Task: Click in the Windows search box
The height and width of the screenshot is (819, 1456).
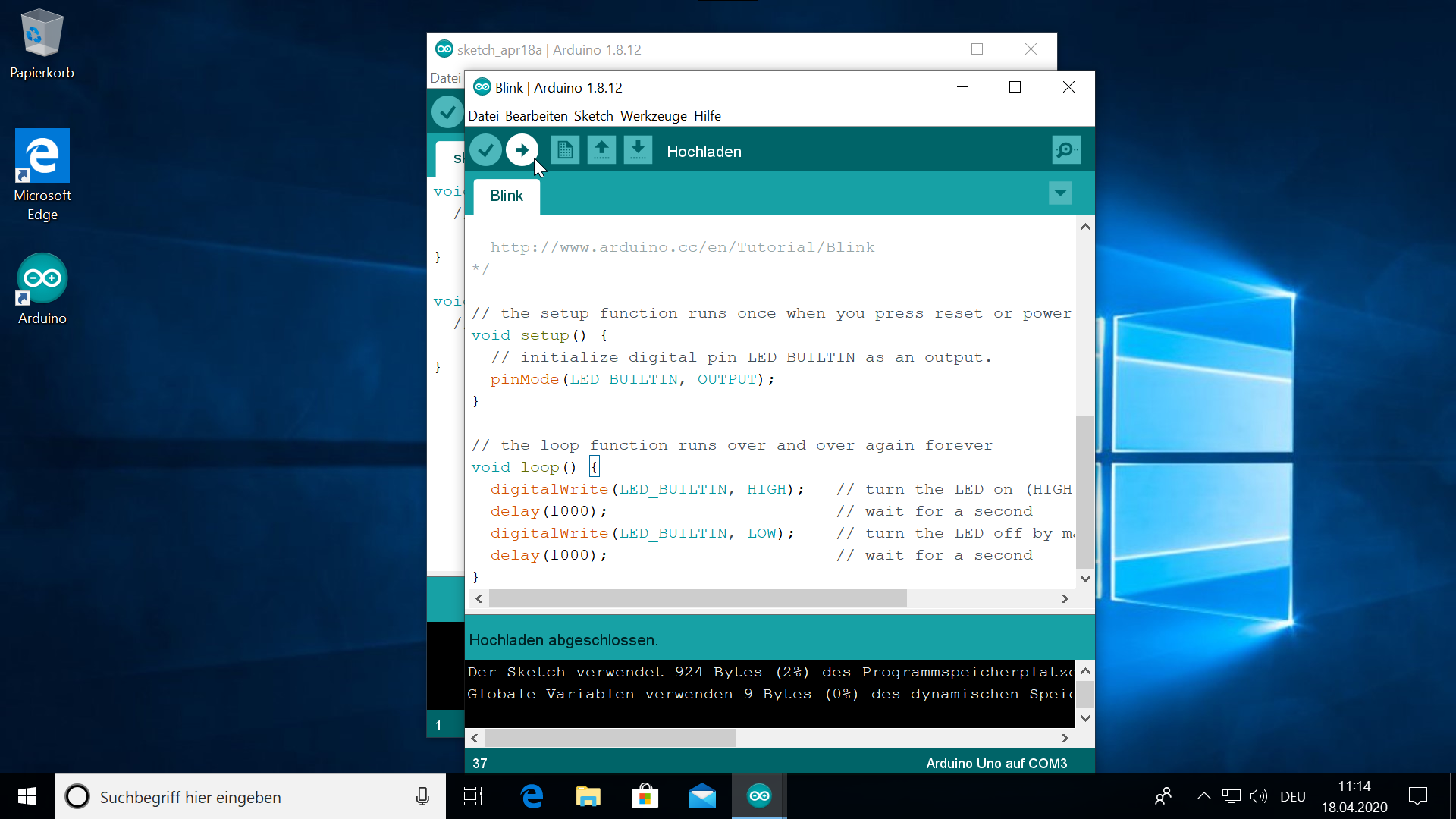Action: pos(250,796)
